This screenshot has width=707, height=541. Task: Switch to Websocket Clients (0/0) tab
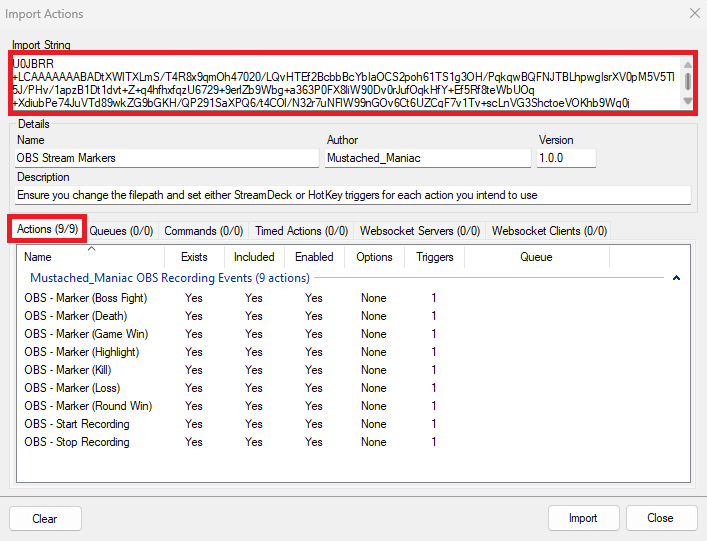549,231
